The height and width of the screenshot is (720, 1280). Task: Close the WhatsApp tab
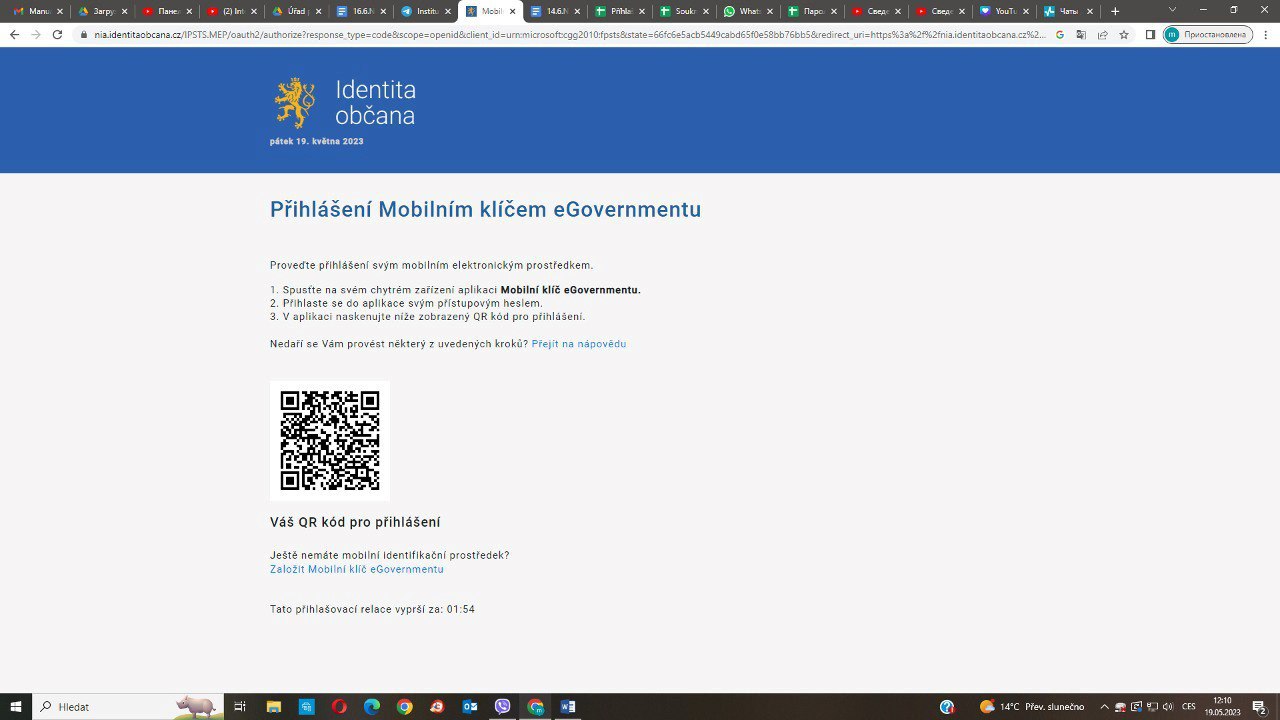pos(770,11)
